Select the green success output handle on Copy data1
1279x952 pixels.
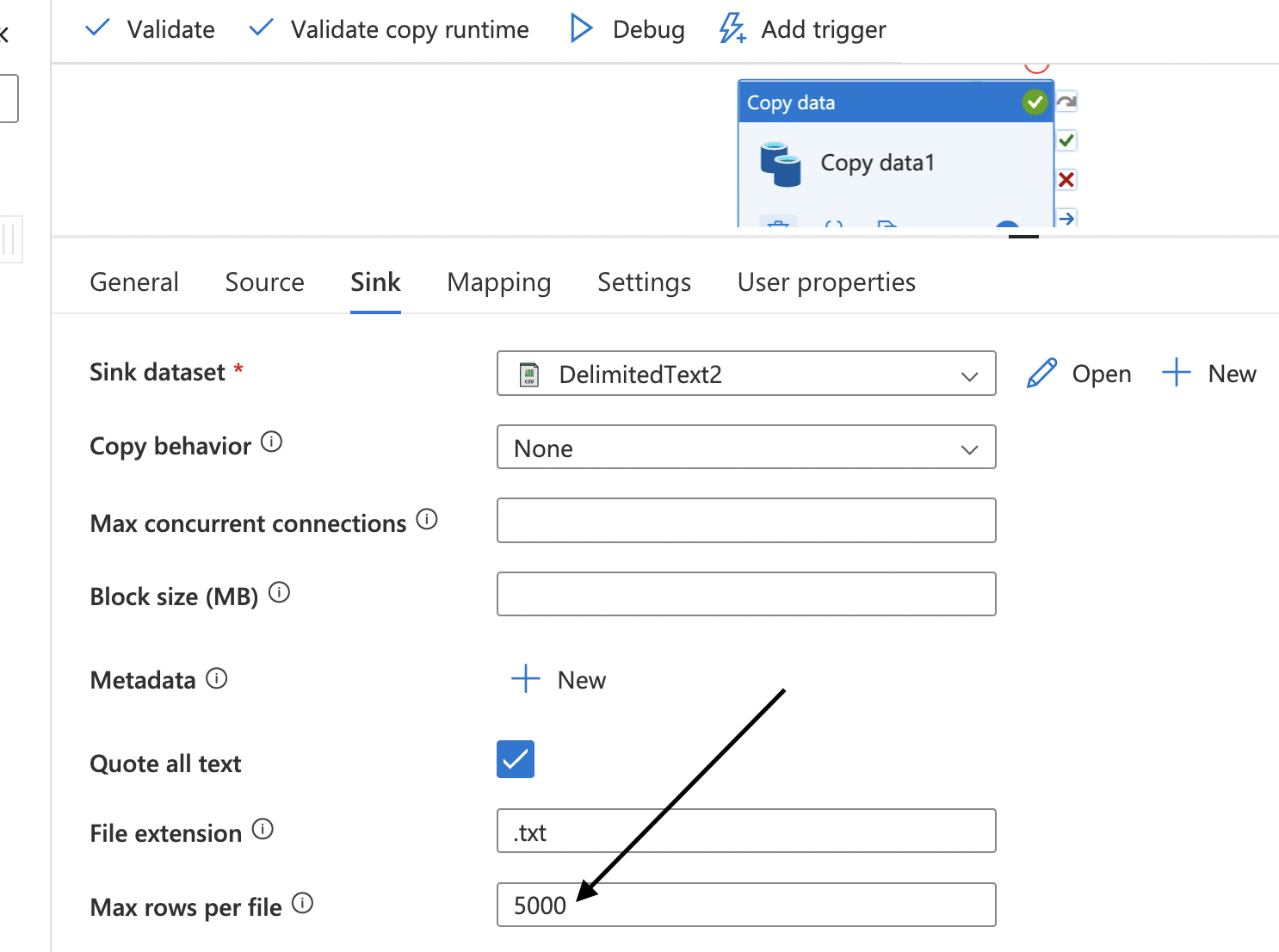point(1066,139)
